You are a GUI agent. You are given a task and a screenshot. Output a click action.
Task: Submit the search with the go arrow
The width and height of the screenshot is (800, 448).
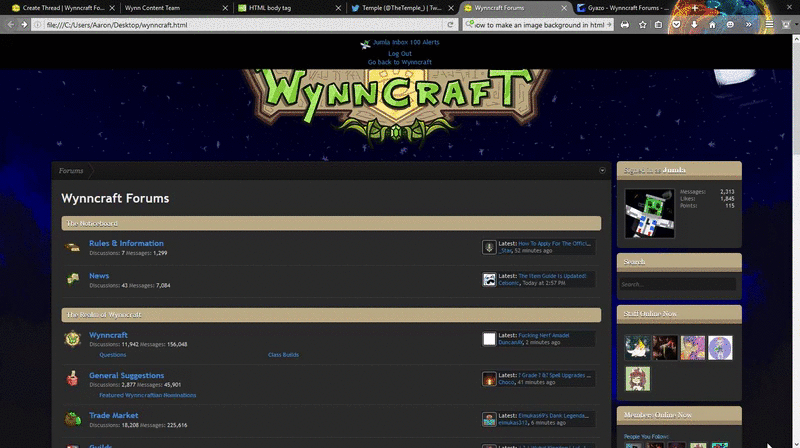(x=609, y=24)
